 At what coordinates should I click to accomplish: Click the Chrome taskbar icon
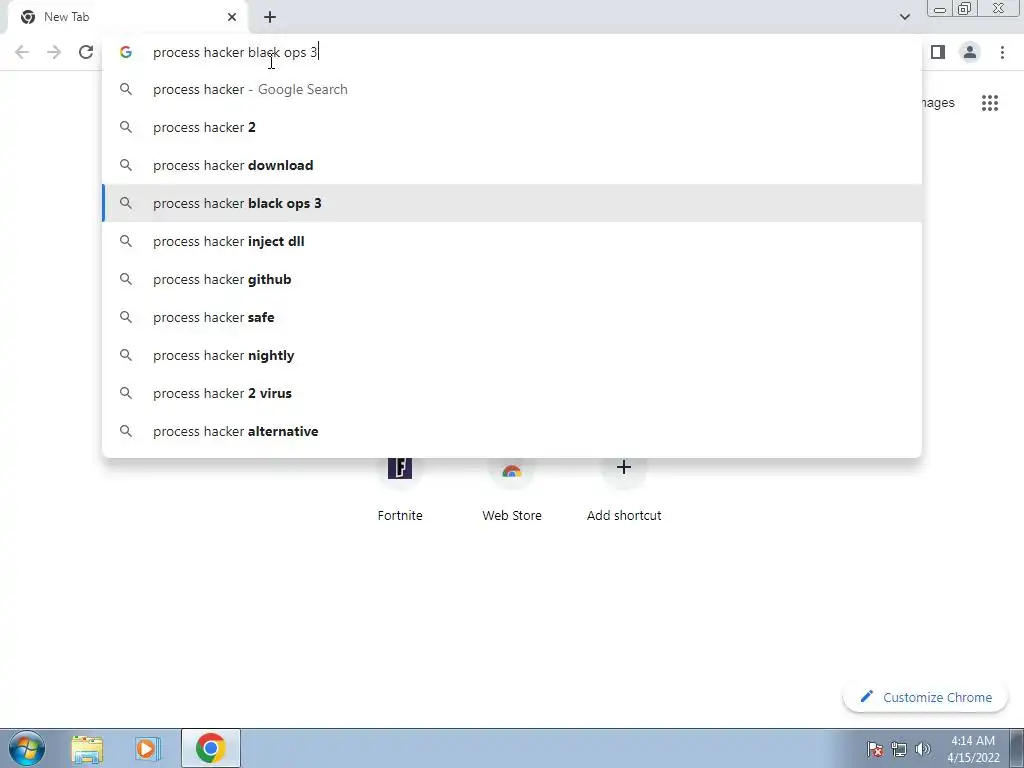click(210, 748)
